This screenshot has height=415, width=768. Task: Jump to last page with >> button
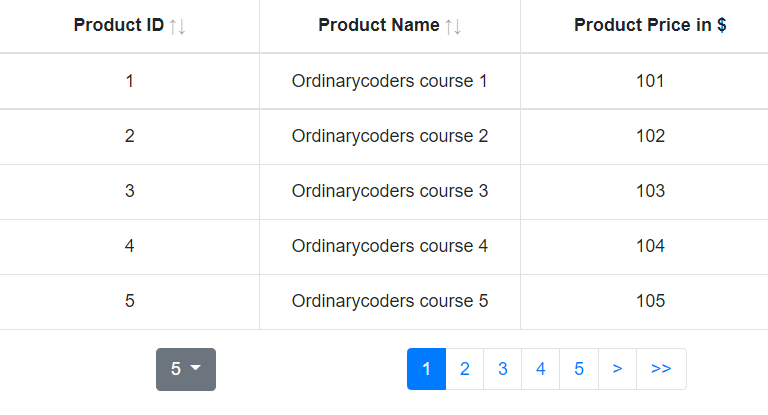click(x=661, y=369)
